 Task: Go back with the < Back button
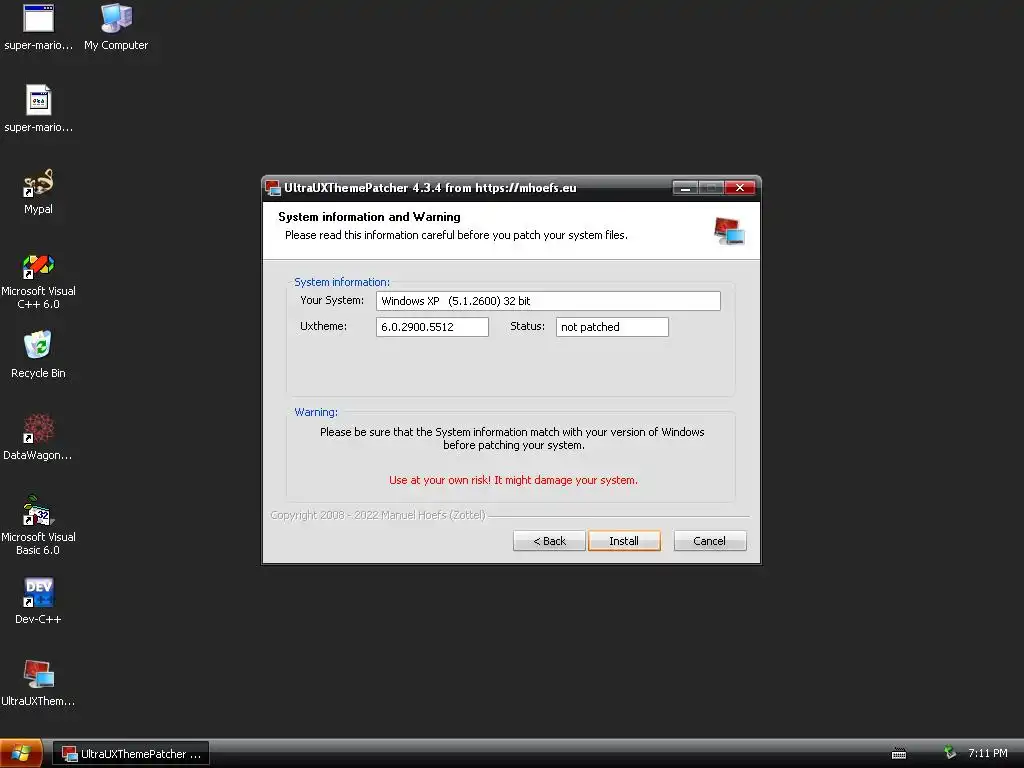[x=549, y=541]
